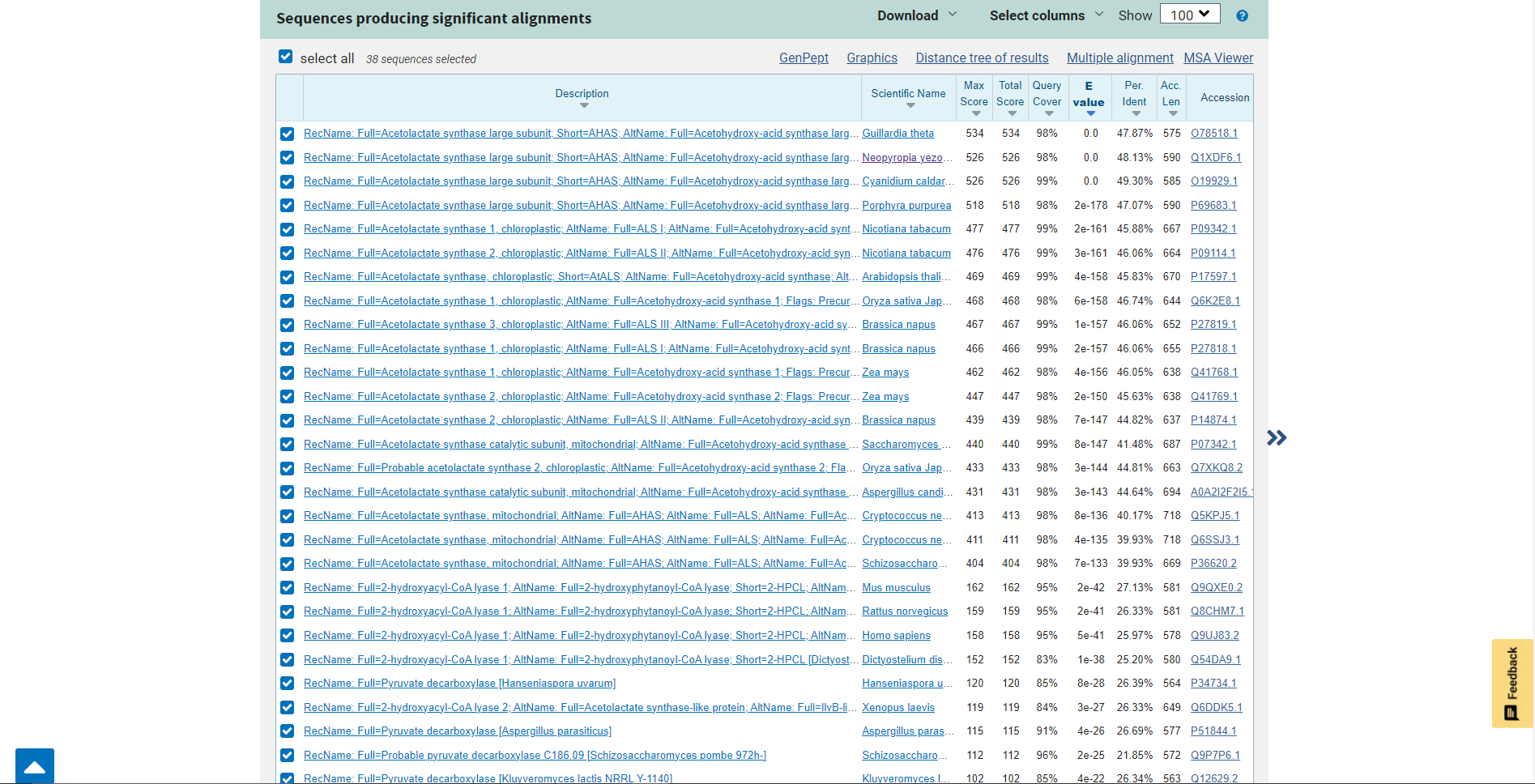Open the Download dropdown menu

(917, 15)
